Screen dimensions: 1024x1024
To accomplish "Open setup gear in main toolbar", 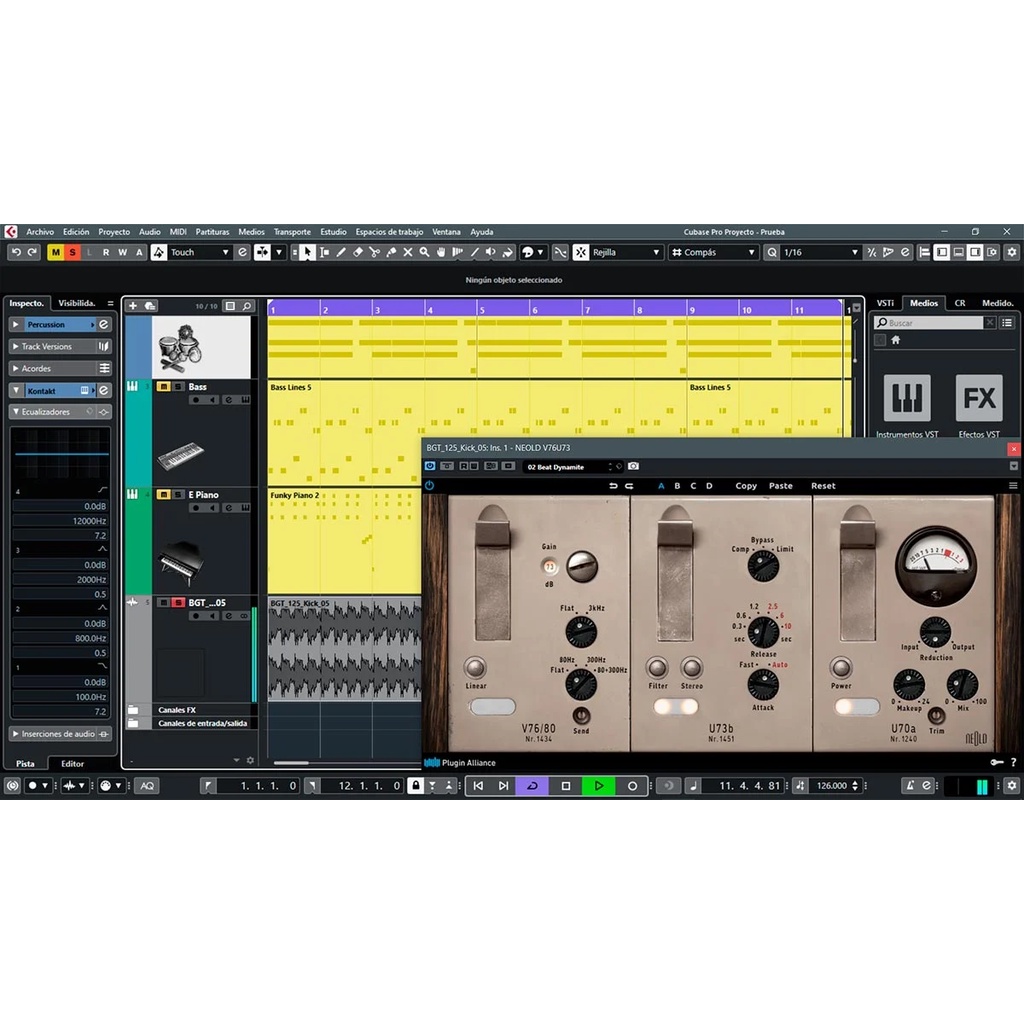I will (x=1012, y=252).
